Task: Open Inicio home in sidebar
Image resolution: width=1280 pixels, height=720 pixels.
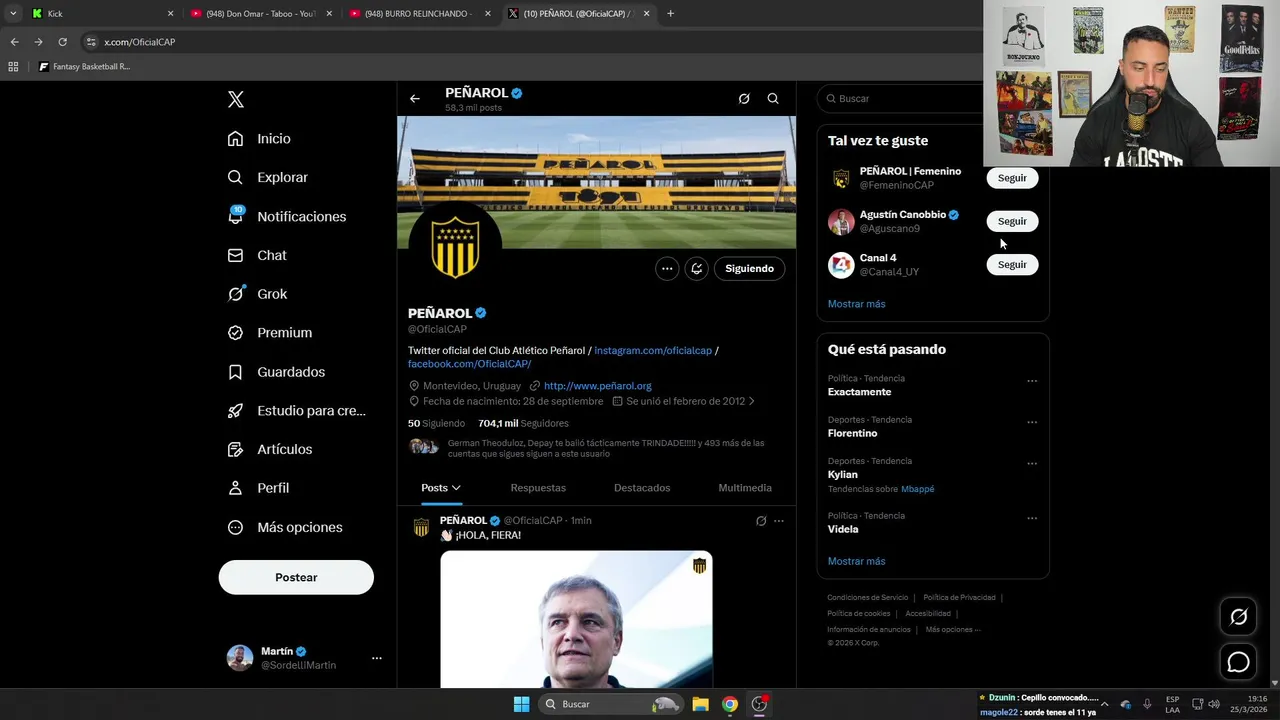Action: tap(259, 139)
